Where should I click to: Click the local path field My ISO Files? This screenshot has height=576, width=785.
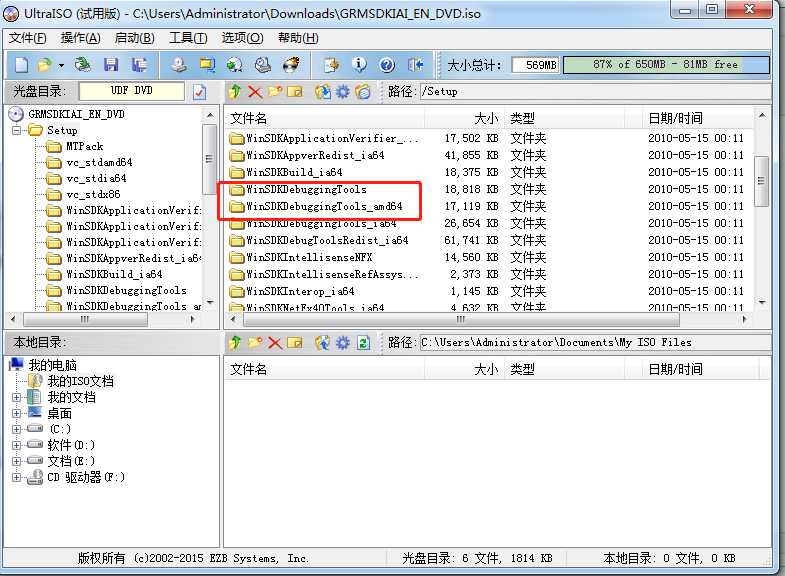[x=595, y=342]
